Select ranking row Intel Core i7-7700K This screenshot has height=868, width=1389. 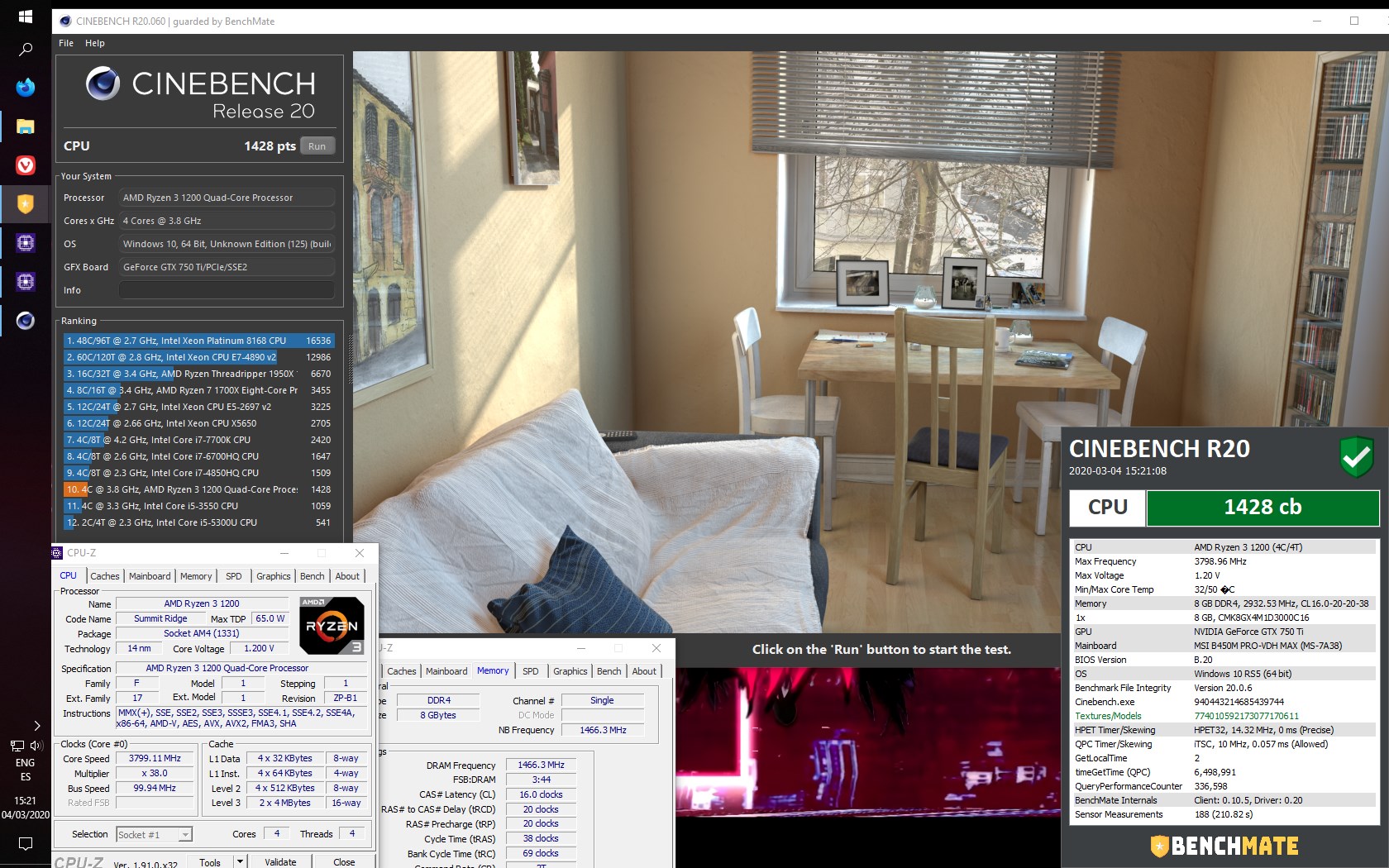pos(198,440)
